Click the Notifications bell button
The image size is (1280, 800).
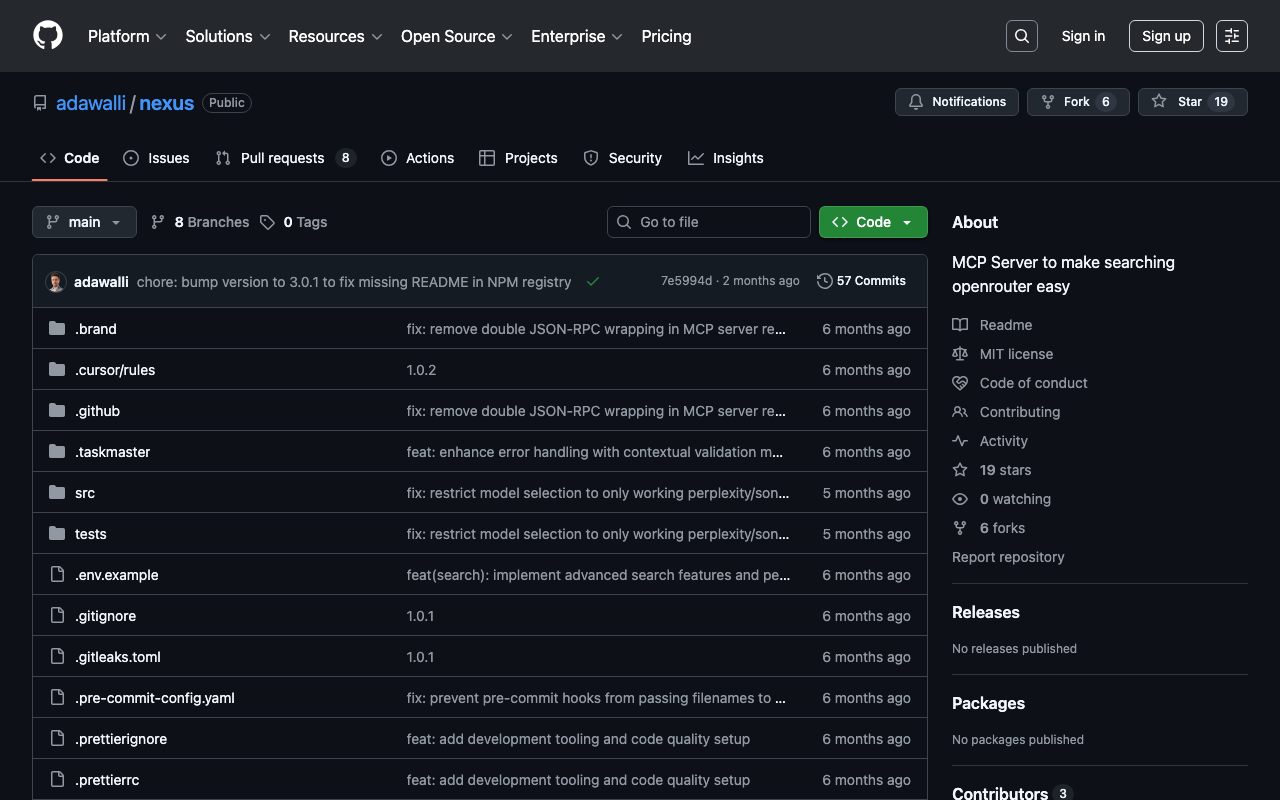[957, 102]
